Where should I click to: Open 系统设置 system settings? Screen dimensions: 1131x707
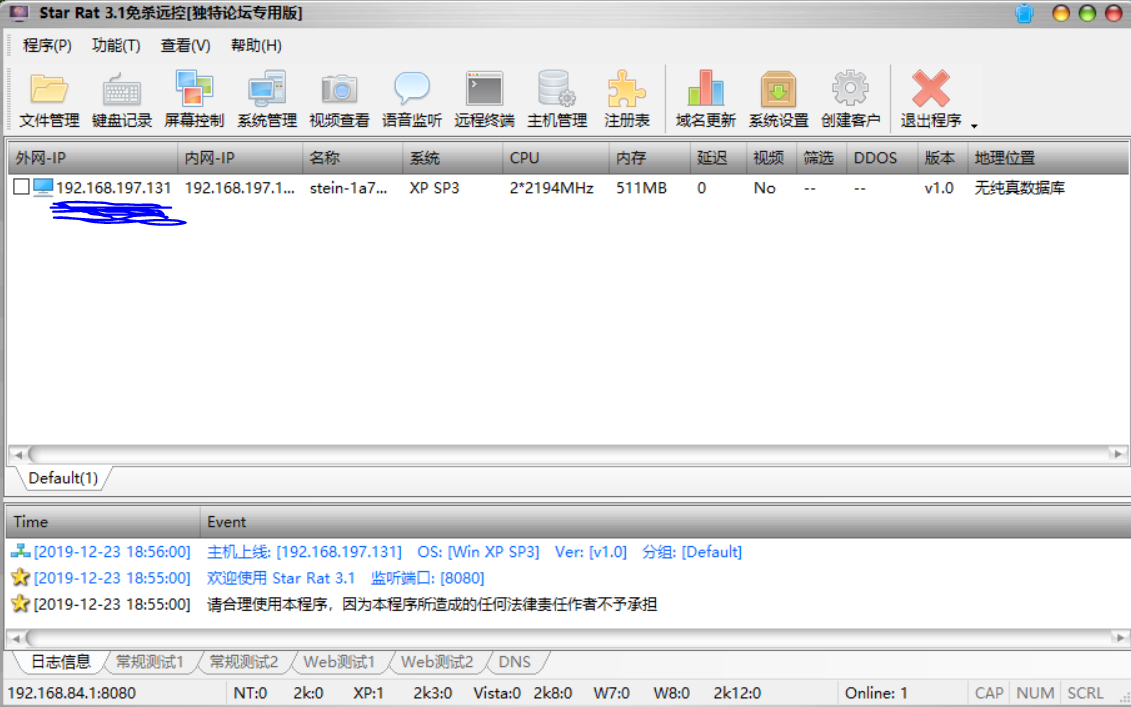click(778, 100)
